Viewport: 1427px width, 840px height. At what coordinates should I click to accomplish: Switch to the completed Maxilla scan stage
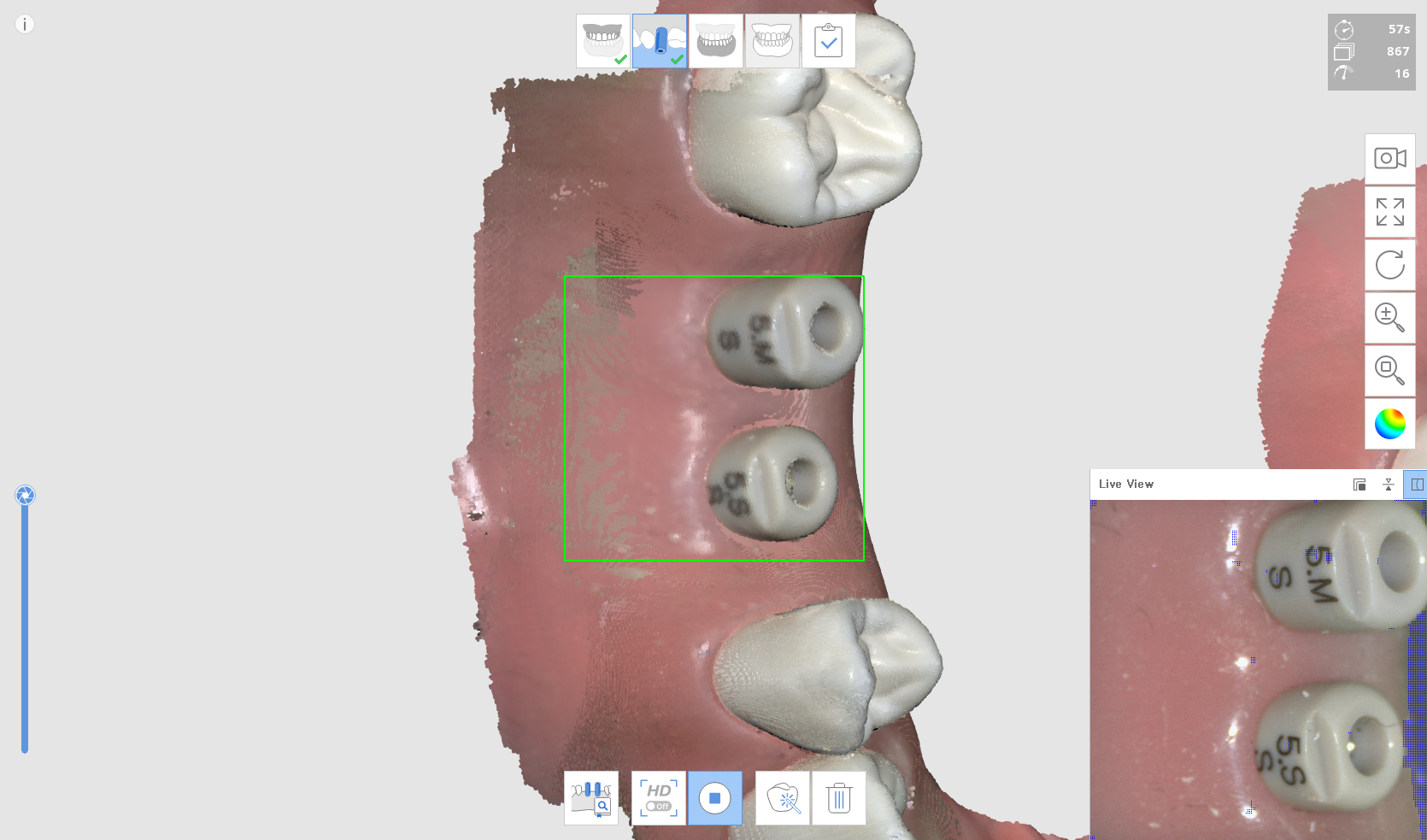tap(602, 40)
